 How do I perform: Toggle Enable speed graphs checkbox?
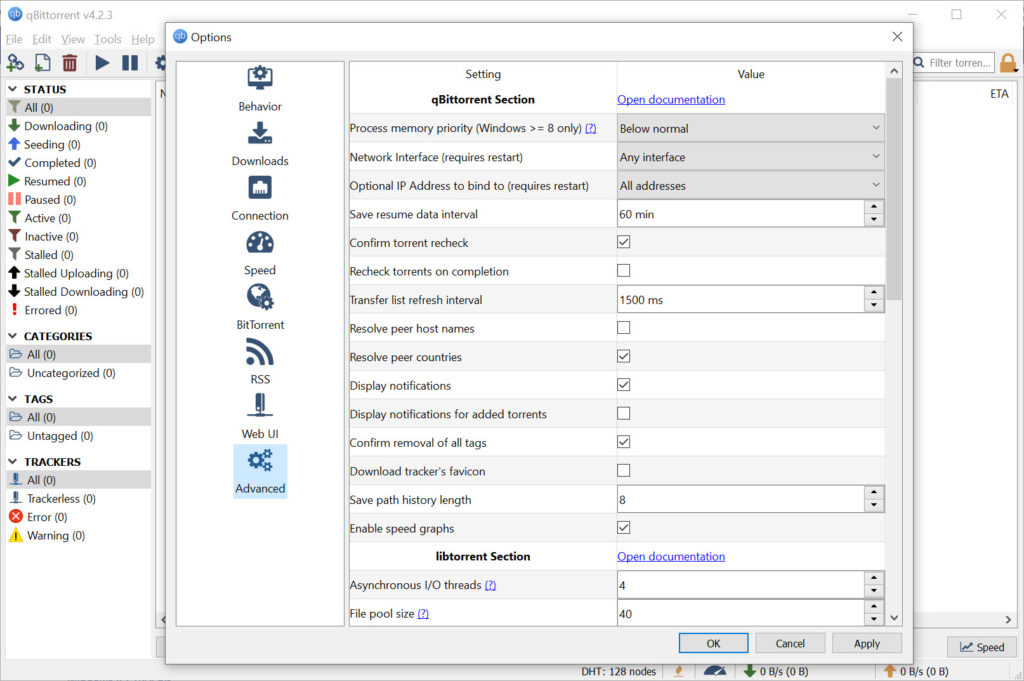pyautogui.click(x=624, y=528)
